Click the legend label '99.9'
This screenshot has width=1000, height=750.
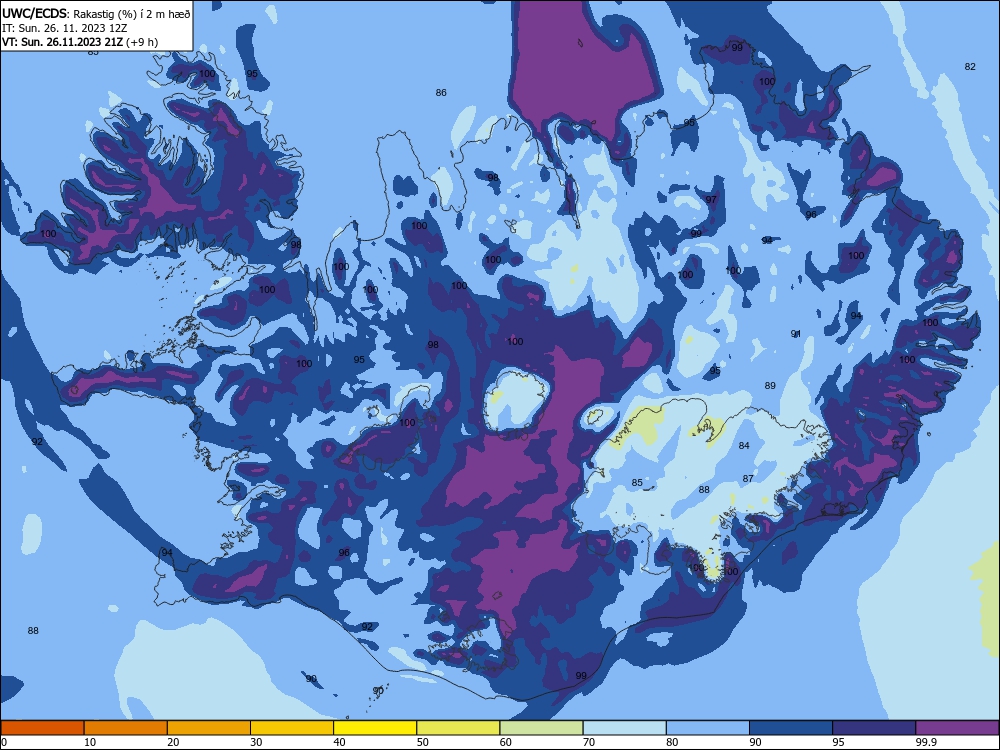926,742
